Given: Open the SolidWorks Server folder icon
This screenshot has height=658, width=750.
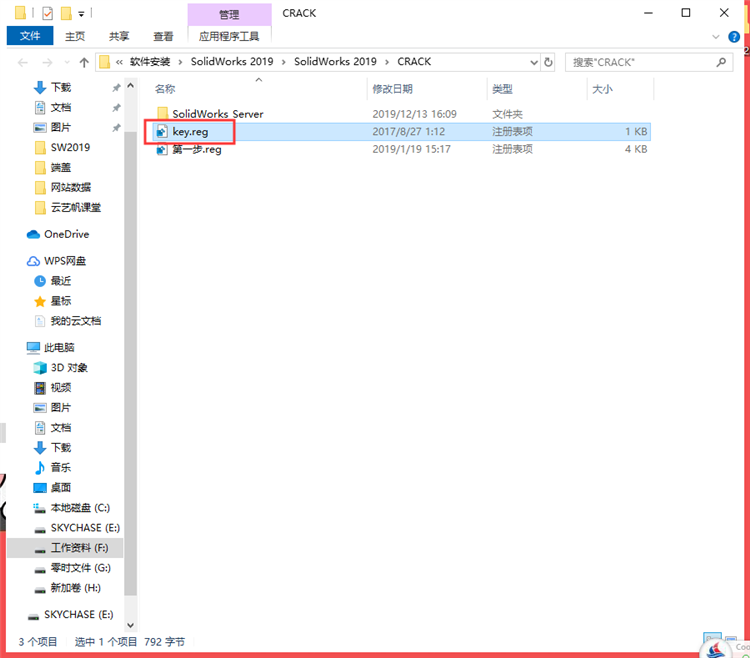Looking at the screenshot, I should [x=163, y=114].
